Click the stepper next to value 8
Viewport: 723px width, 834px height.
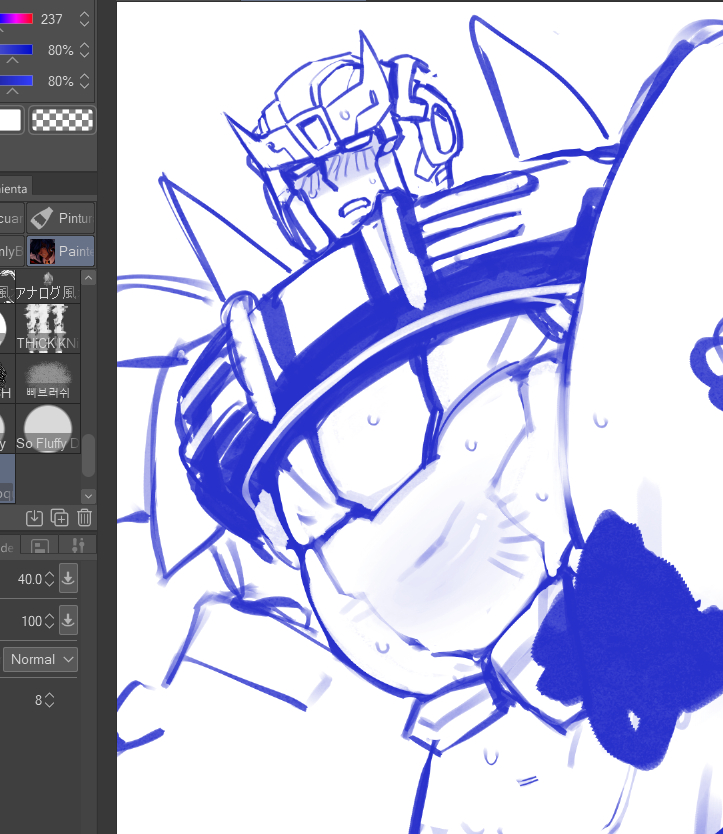point(50,700)
